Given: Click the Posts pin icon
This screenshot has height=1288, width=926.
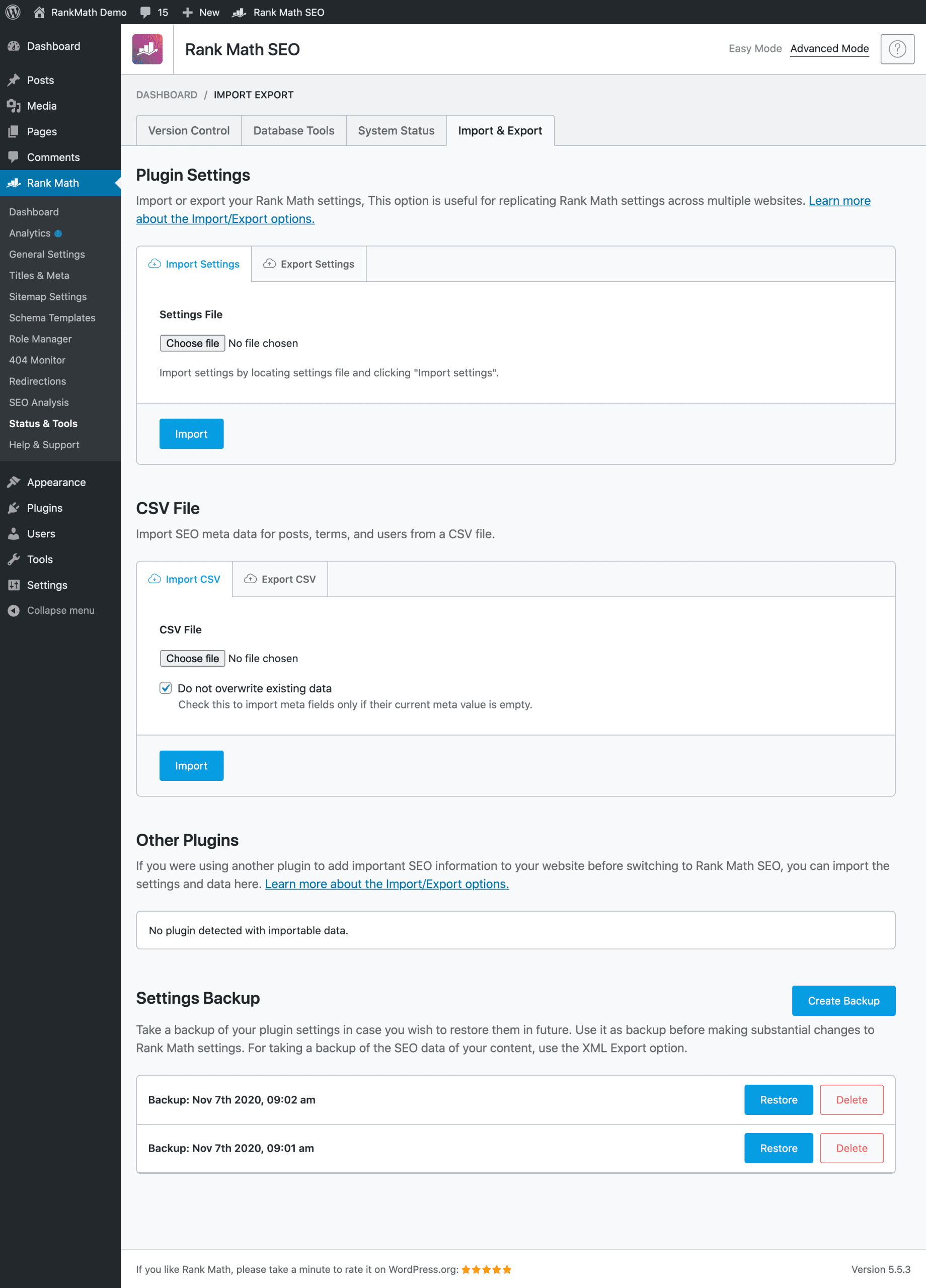Looking at the screenshot, I should [14, 80].
